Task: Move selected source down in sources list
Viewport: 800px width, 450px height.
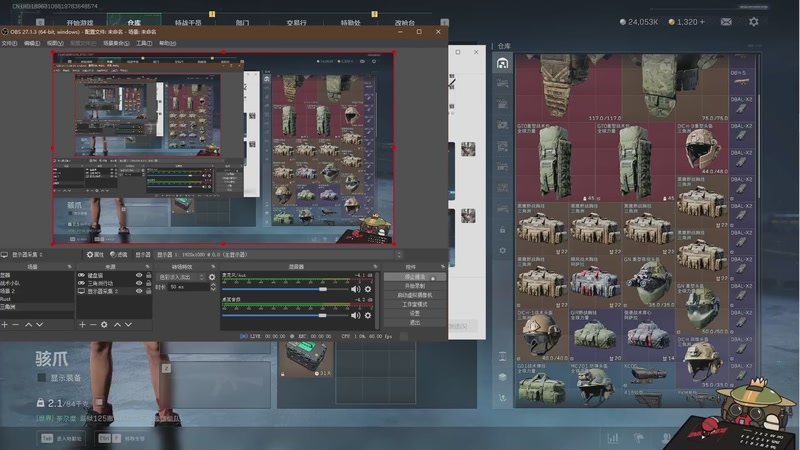Action: click(128, 324)
